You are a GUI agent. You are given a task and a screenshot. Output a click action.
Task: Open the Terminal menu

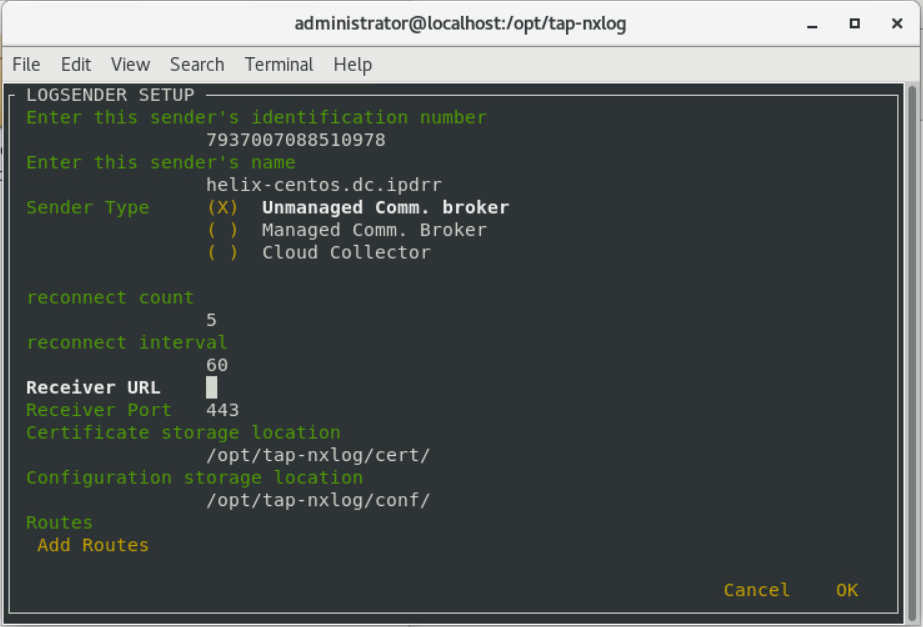pyautogui.click(x=279, y=64)
